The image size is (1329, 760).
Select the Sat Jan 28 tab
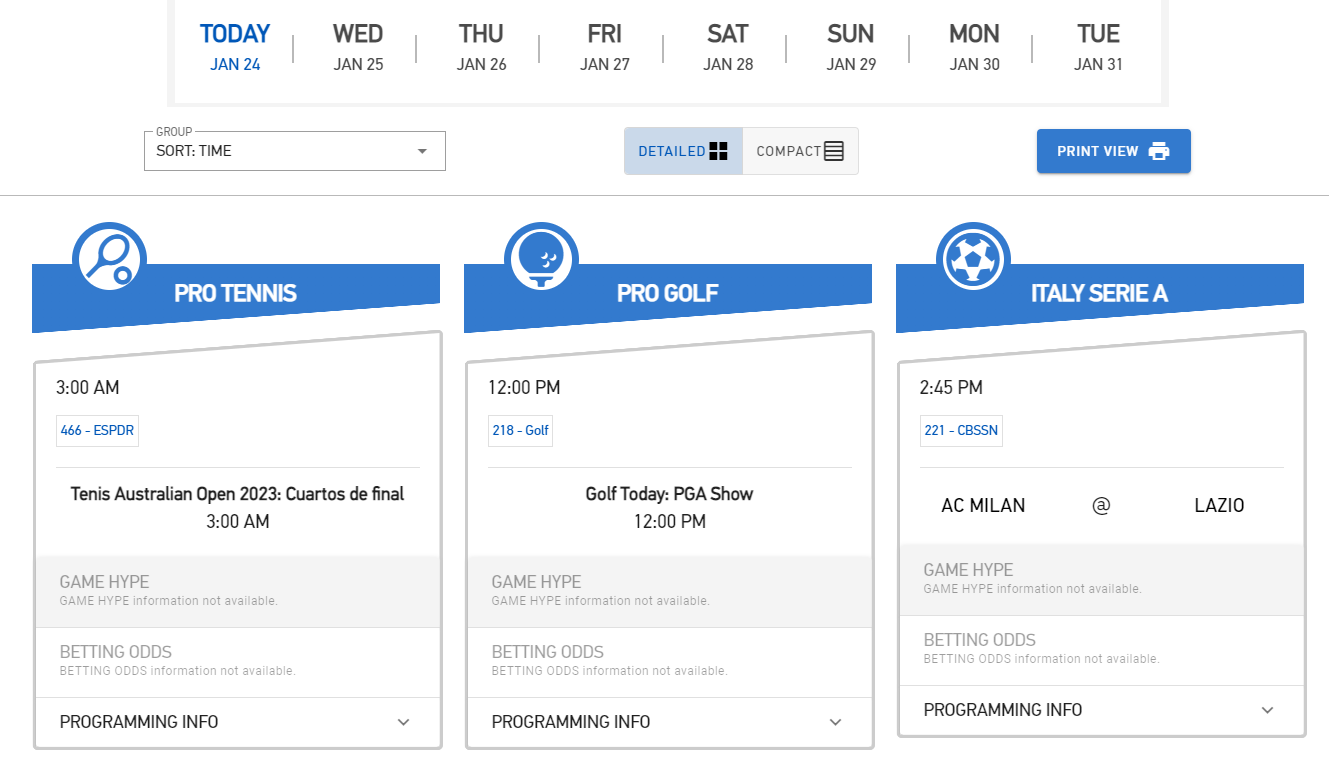pos(728,47)
